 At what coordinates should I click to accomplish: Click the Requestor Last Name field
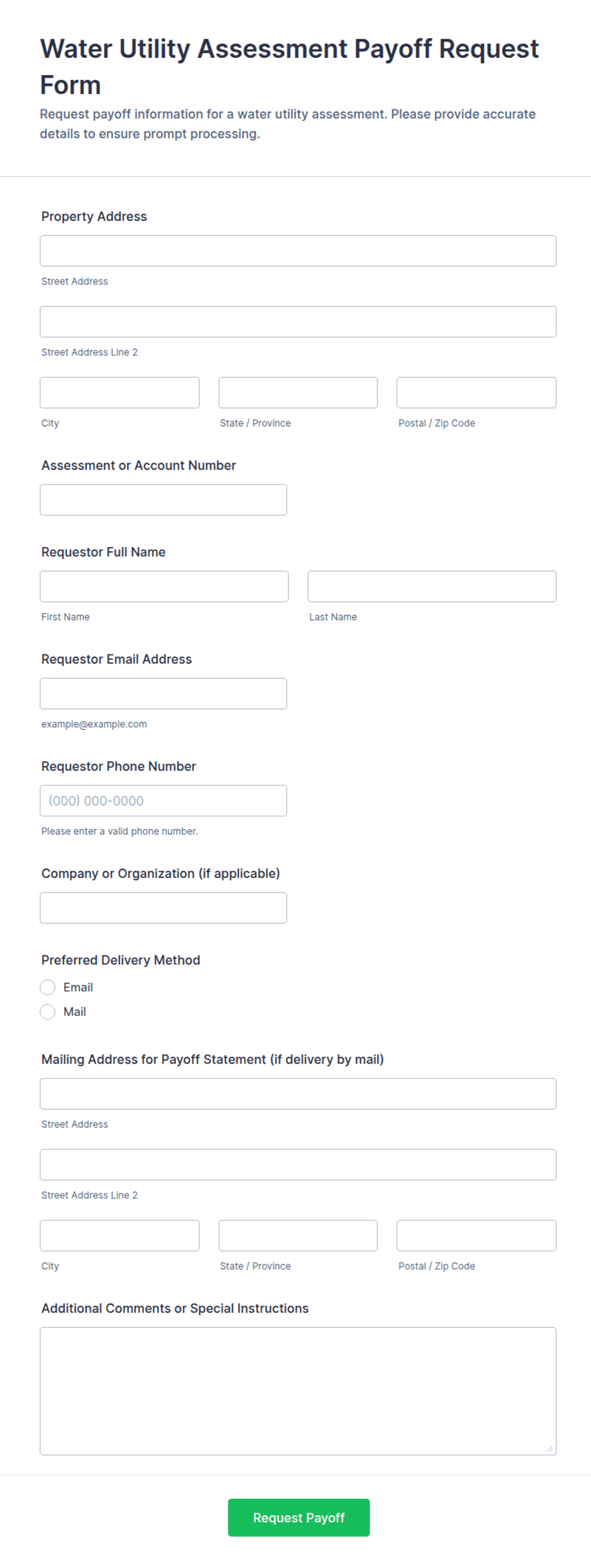432,586
